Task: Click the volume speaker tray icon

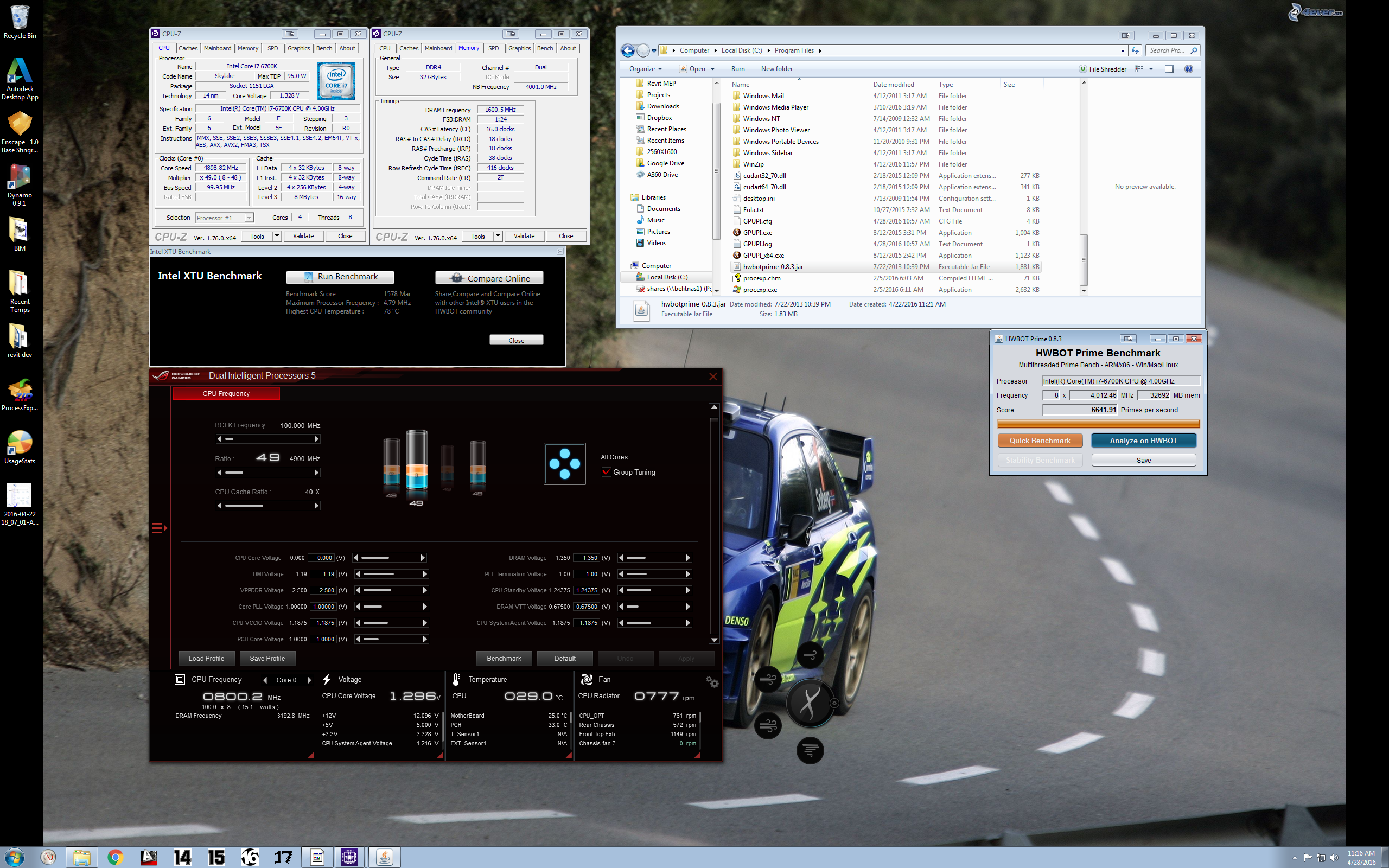Action: tap(1333, 858)
